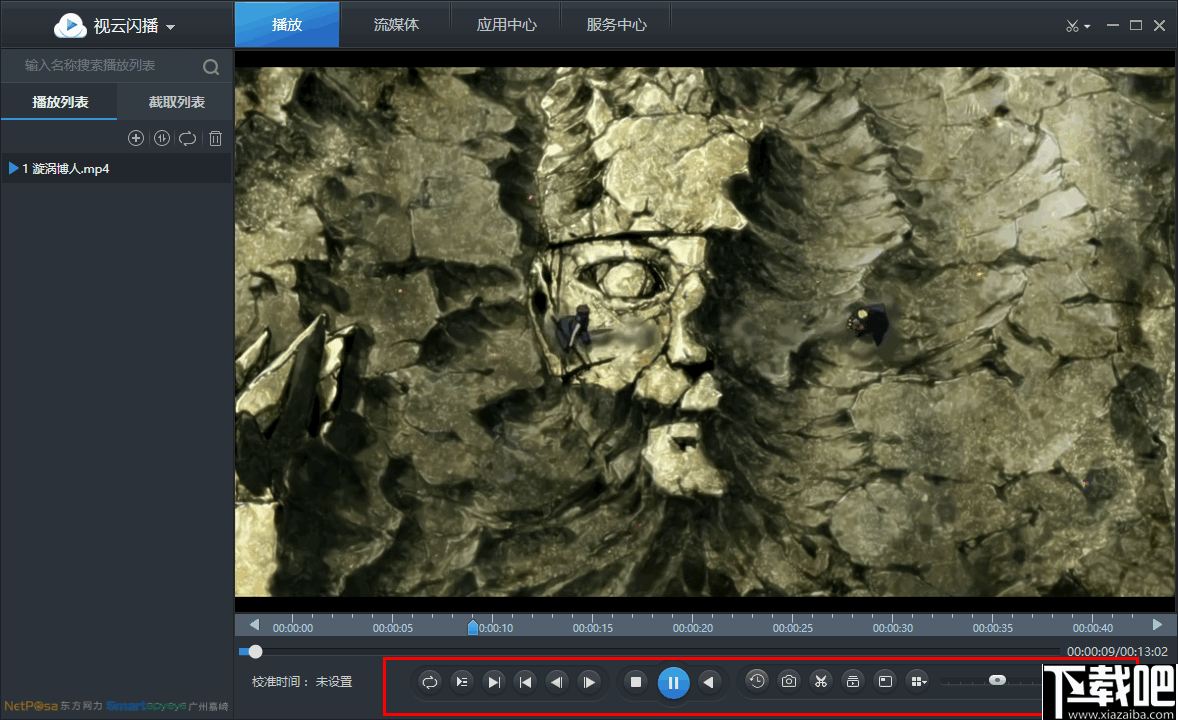
Task: Select playlist item 漩涡博人.mp4
Action: 116,168
